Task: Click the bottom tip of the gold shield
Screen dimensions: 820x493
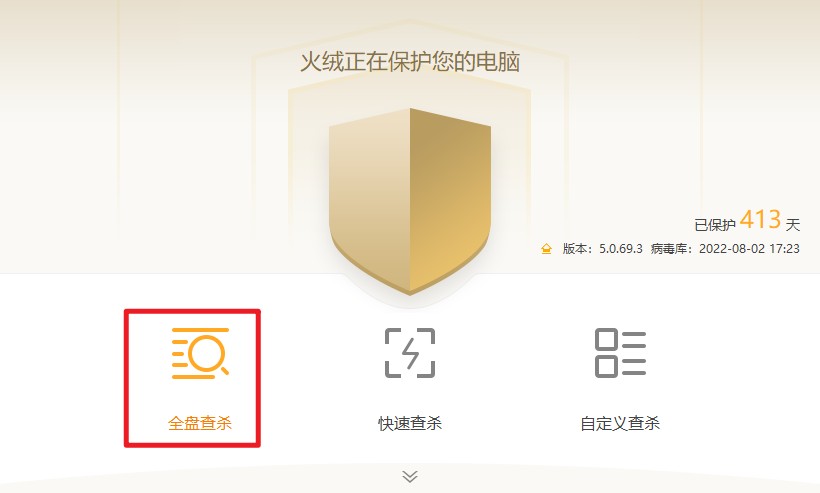Action: pos(410,289)
